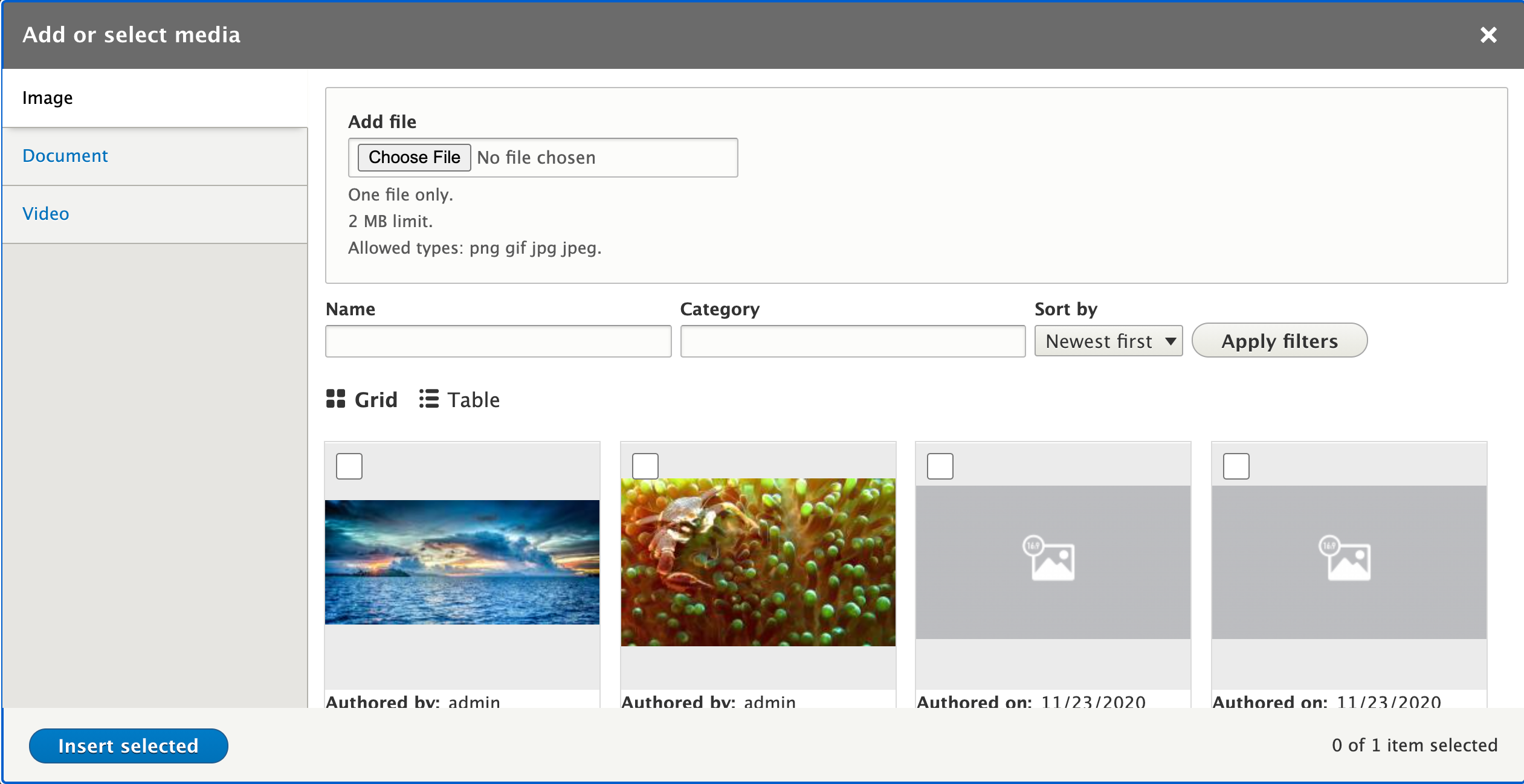Switch to the Document media tab

pyautogui.click(x=65, y=156)
